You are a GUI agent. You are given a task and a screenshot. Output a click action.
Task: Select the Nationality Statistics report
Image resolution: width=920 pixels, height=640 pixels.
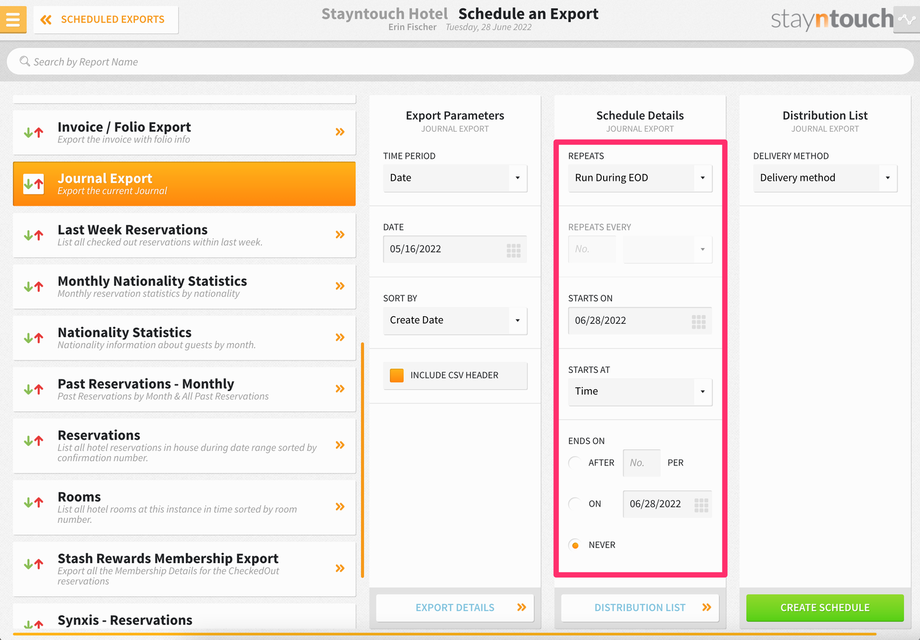coord(184,338)
